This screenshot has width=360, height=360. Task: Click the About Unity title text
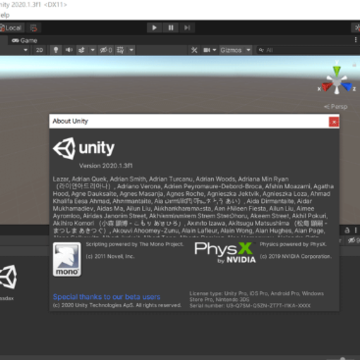pyautogui.click(x=70, y=121)
